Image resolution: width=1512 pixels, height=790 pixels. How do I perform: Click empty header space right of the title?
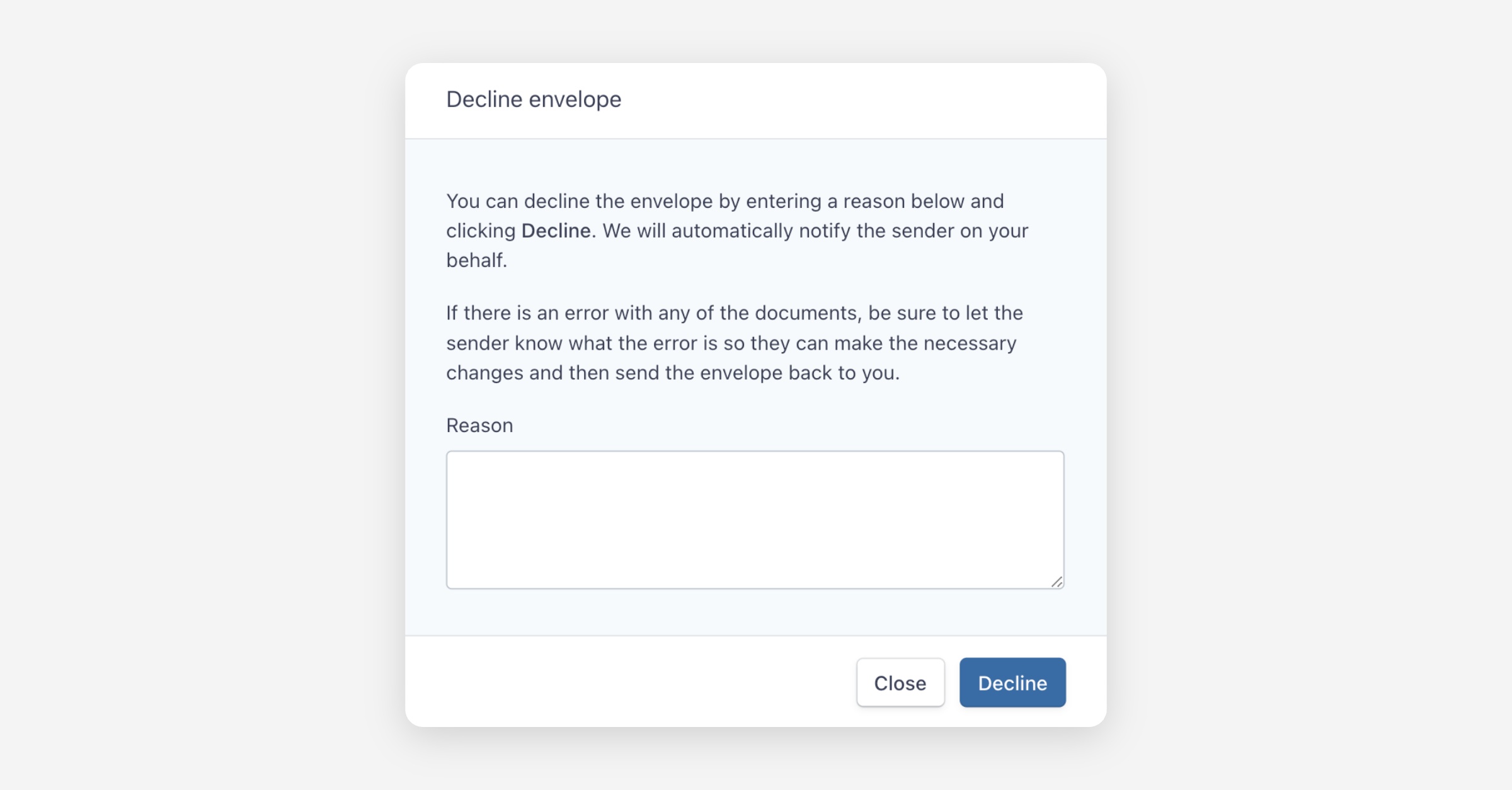click(x=863, y=101)
